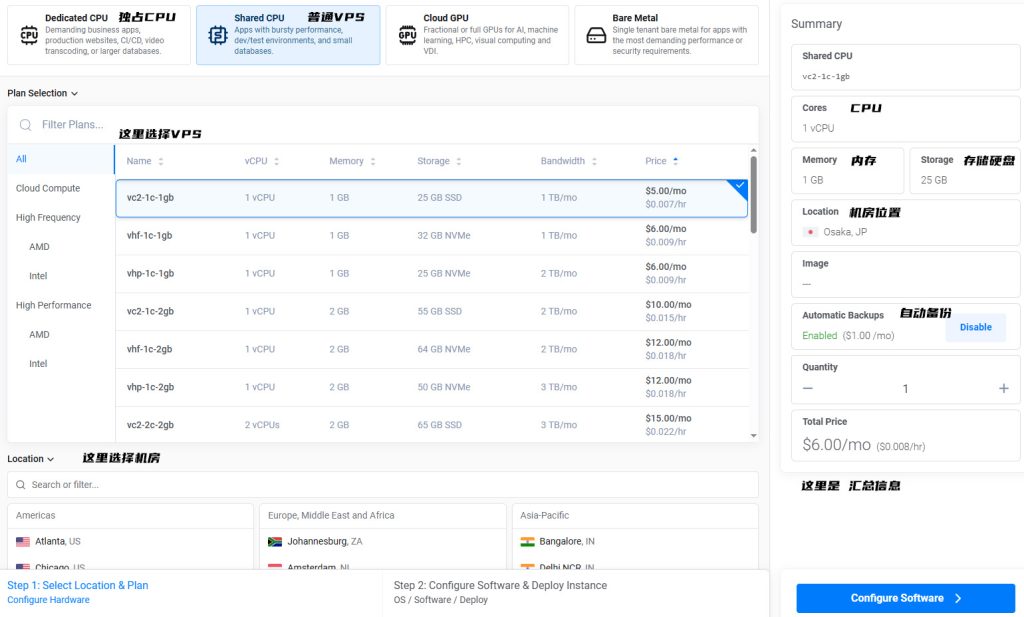Disable automatic backups
This screenshot has width=1024, height=617.
[x=976, y=327]
